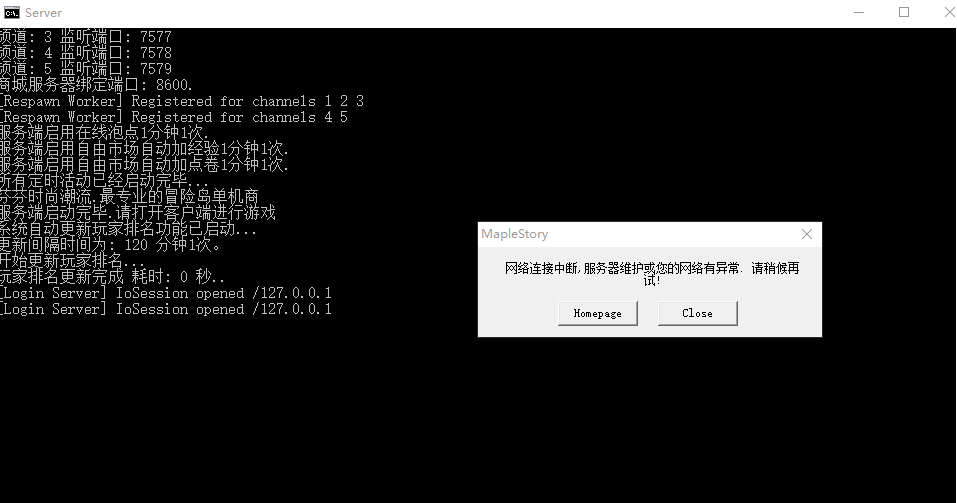957x503 pixels.
Task: Click the first Login Server IoSession line
Action: pos(166,293)
